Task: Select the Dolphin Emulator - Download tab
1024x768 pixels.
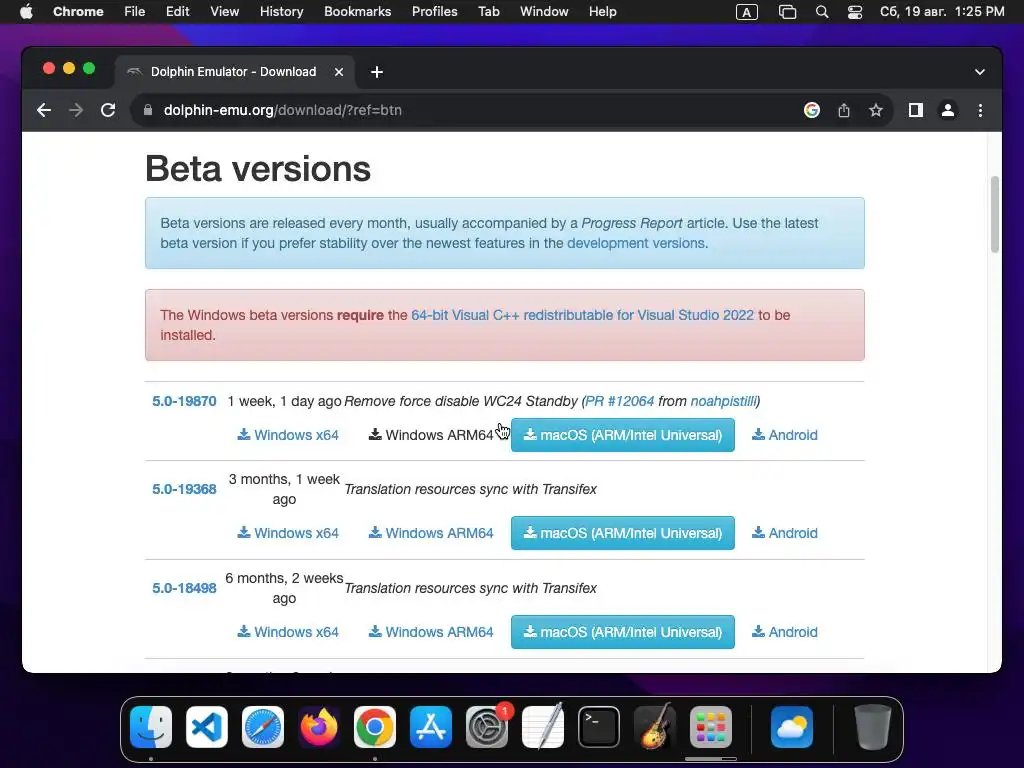Action: [235, 72]
